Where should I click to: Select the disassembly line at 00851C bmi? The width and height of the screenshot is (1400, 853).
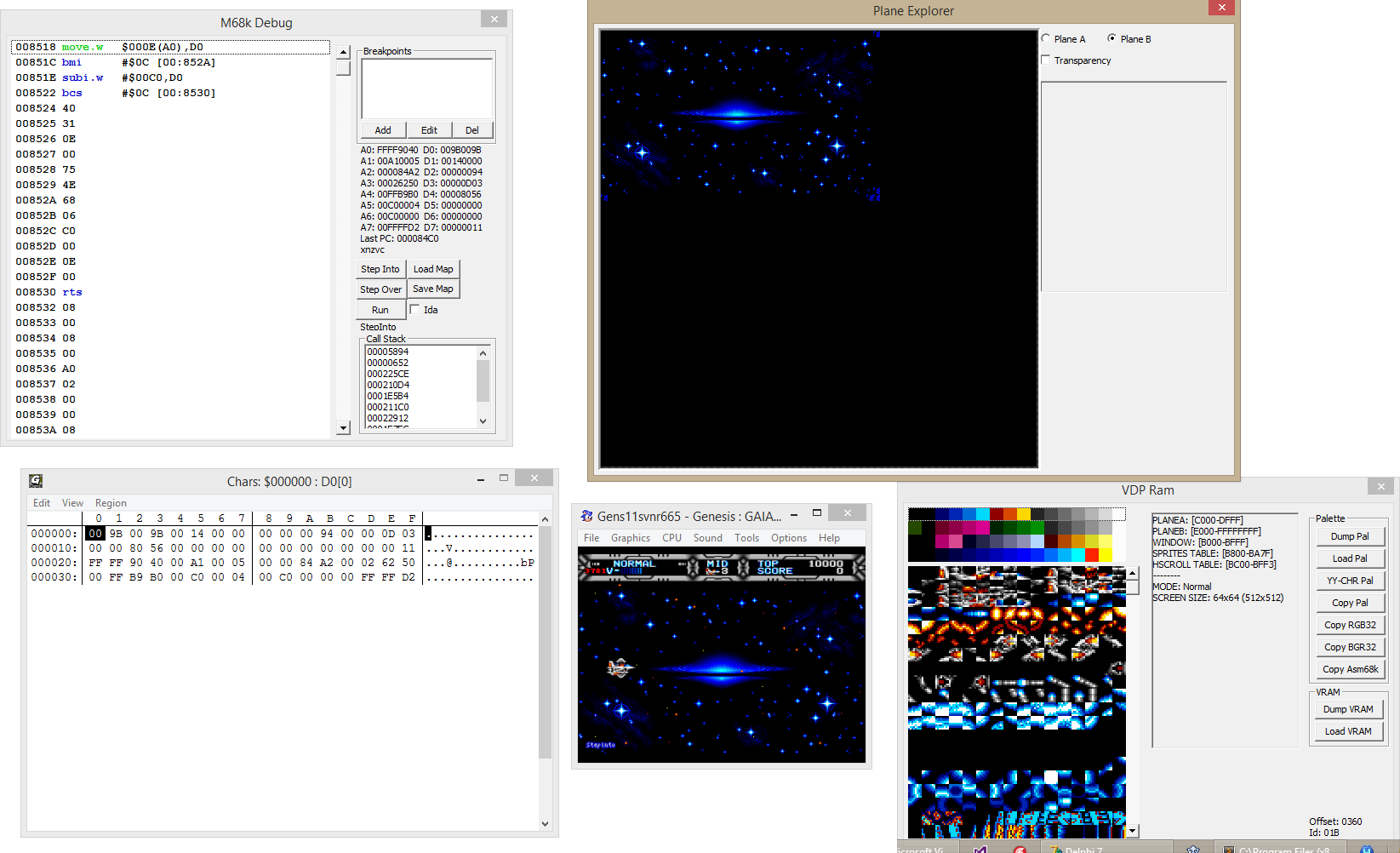coord(170,62)
